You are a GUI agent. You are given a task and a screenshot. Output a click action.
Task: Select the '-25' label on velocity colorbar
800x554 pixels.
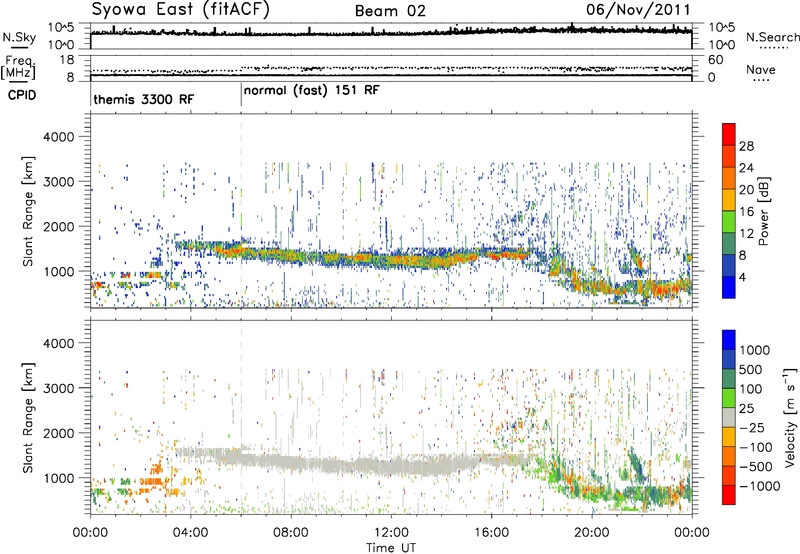click(751, 428)
